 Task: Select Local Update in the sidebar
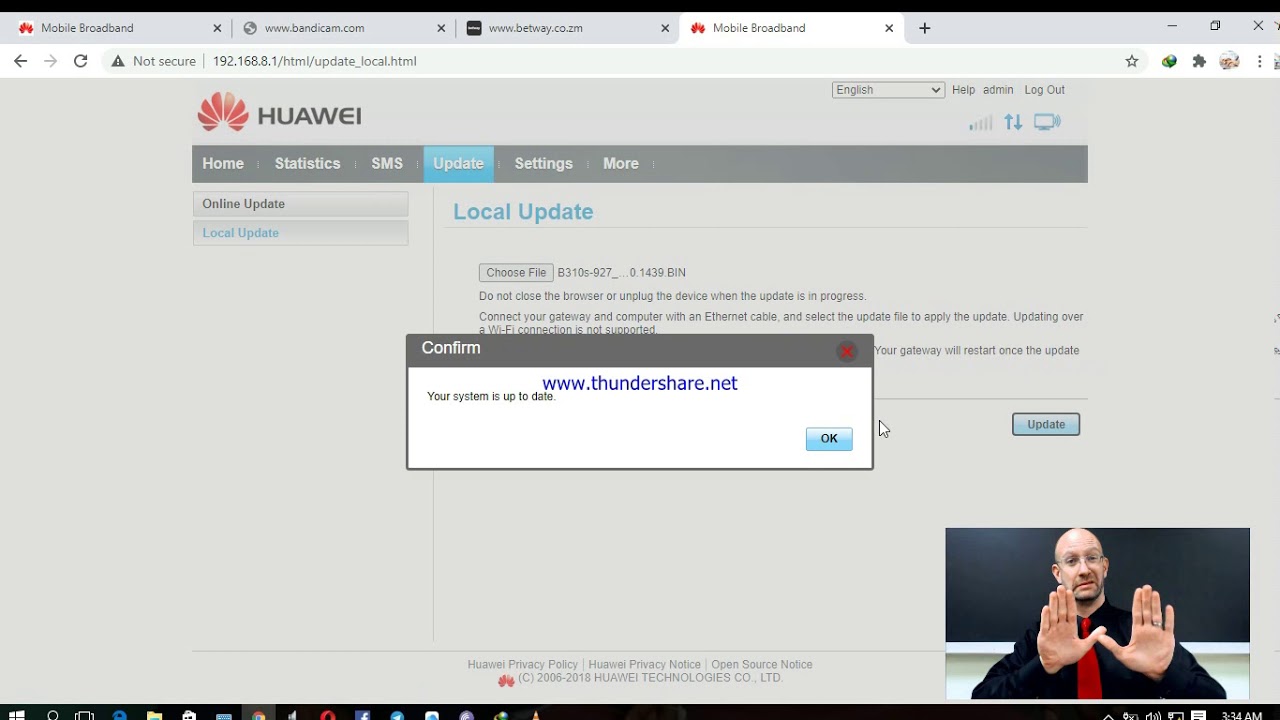click(300, 233)
